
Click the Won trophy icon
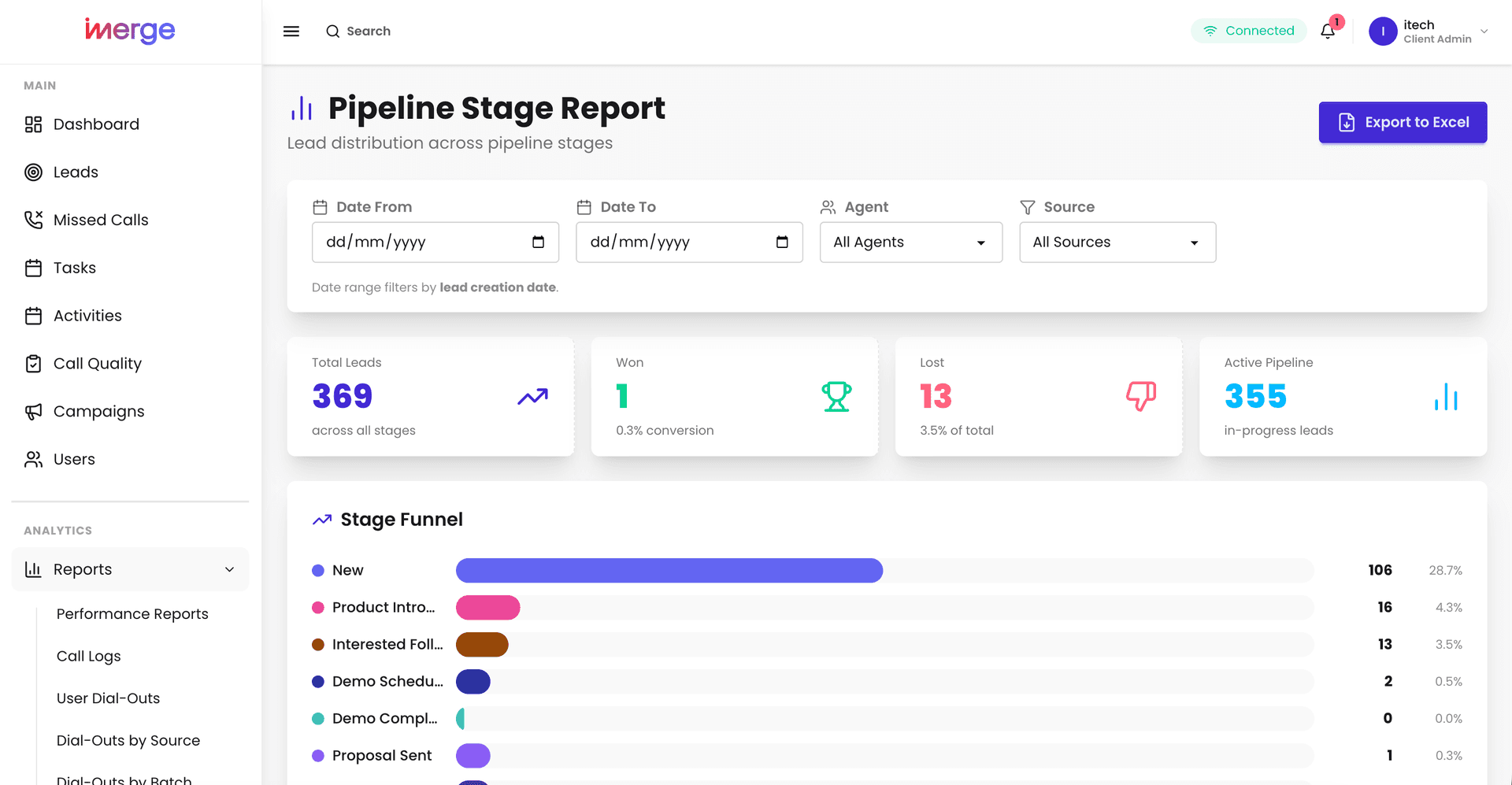(836, 397)
